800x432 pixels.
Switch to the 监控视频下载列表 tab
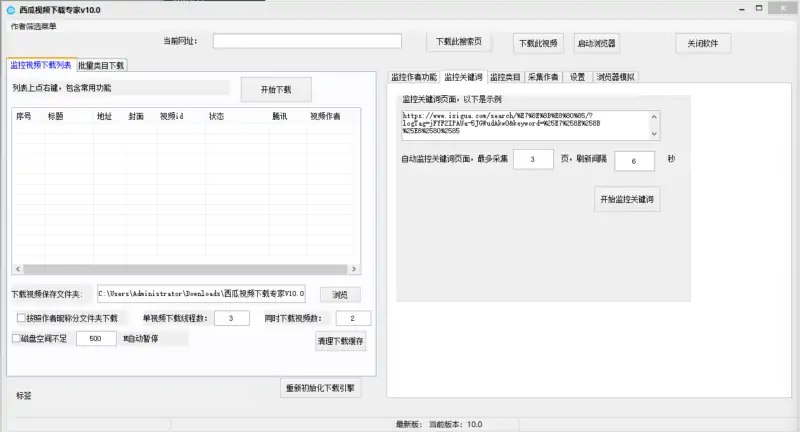coord(41,65)
